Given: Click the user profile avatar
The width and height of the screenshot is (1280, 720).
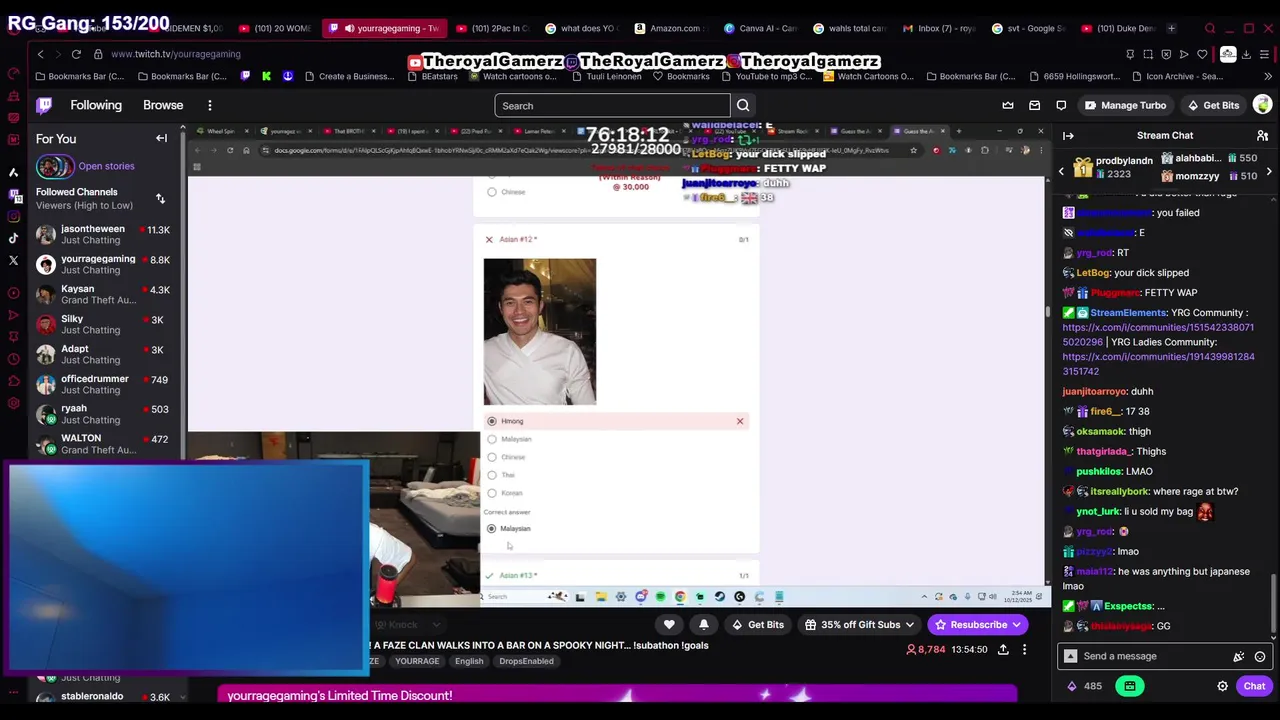Looking at the screenshot, I should pos(1263,105).
